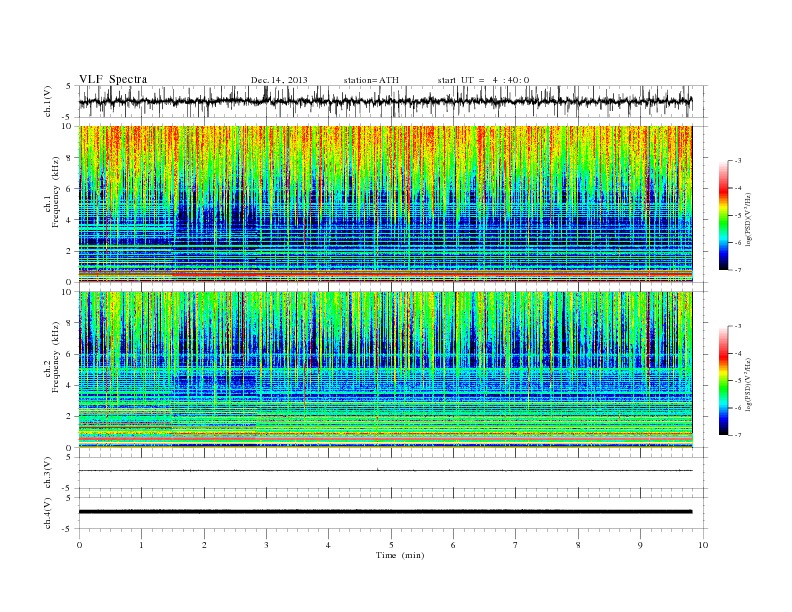Select the date text "Dec. 14, 2013"
This screenshot has height=612, width=792.
point(279,80)
